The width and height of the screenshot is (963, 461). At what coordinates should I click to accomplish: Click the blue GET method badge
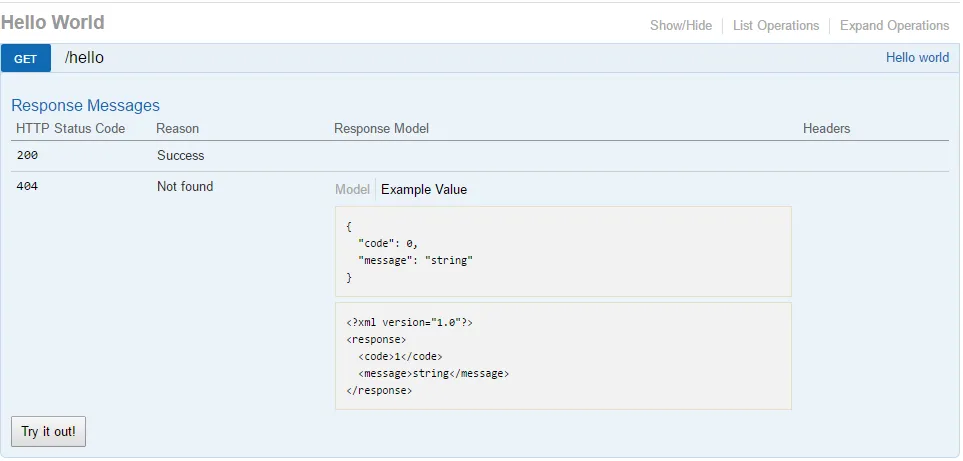tap(26, 59)
